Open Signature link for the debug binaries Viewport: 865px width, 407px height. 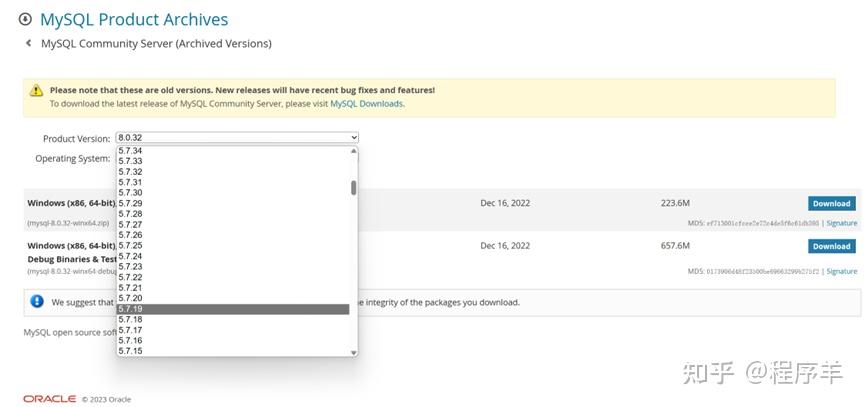[x=841, y=271]
